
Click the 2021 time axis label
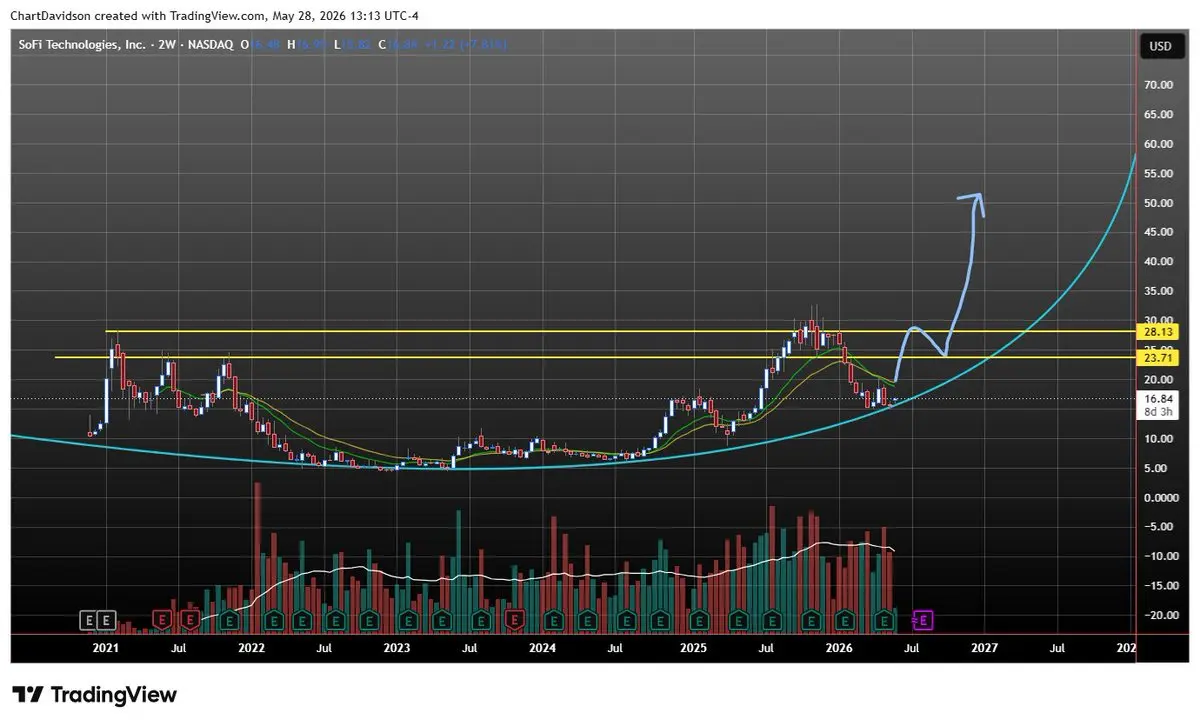point(105,648)
